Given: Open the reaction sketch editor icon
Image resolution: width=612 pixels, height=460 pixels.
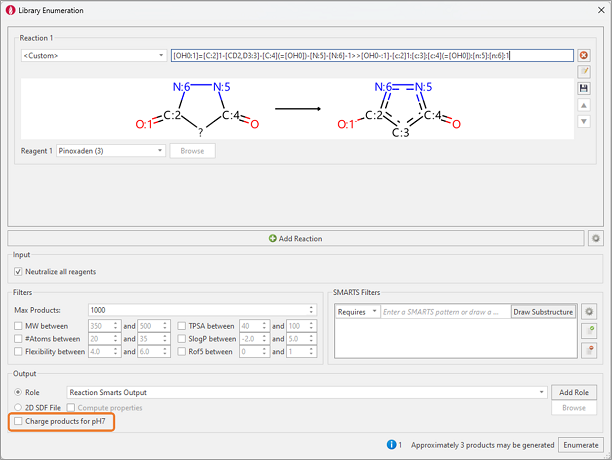Looking at the screenshot, I should coord(584,72).
